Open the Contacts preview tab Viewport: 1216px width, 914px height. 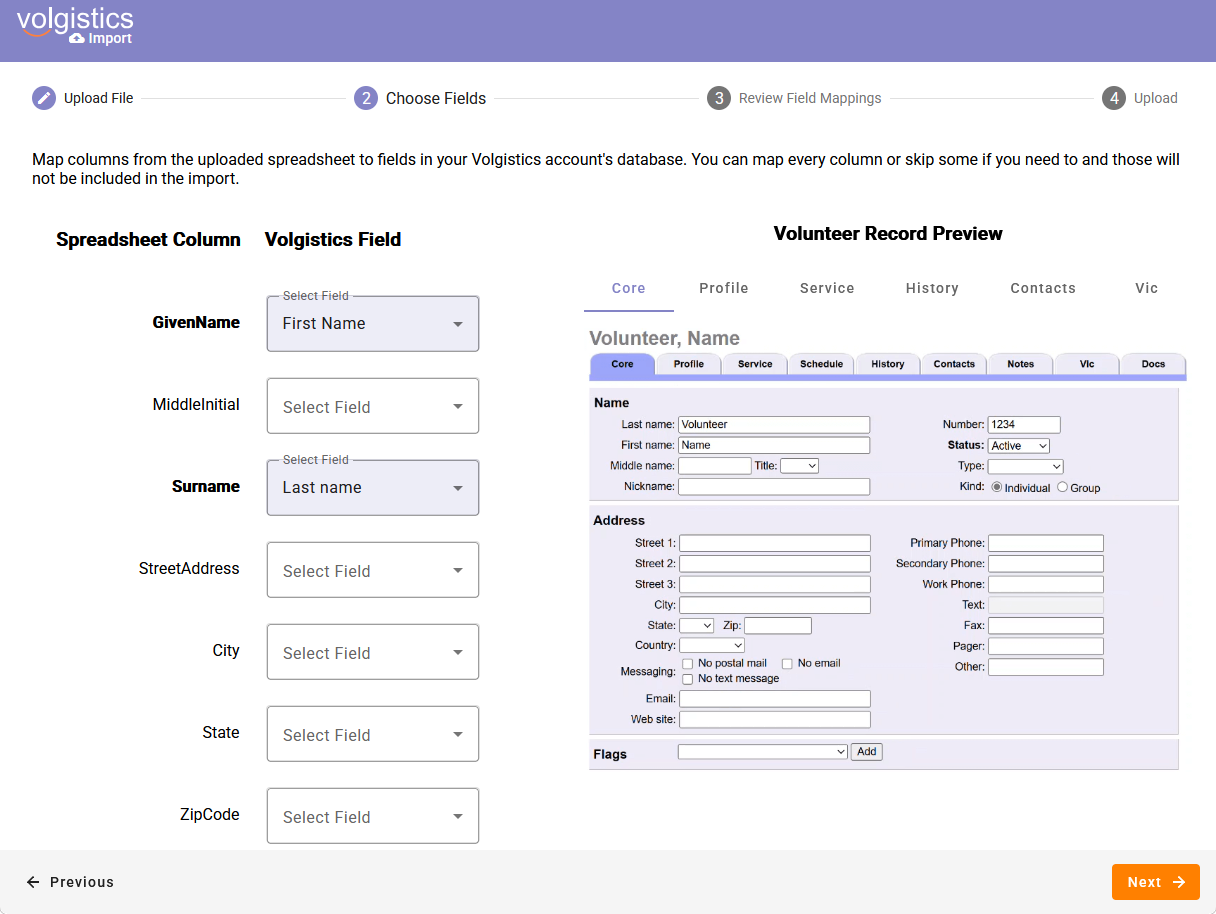[x=1042, y=288]
